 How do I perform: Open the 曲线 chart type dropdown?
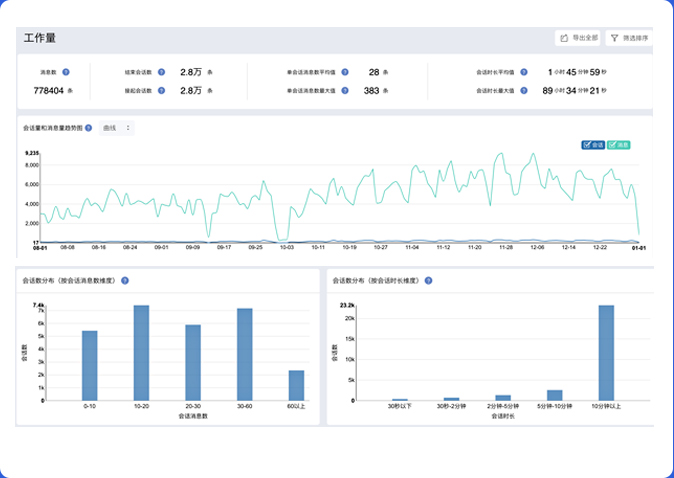coord(117,128)
